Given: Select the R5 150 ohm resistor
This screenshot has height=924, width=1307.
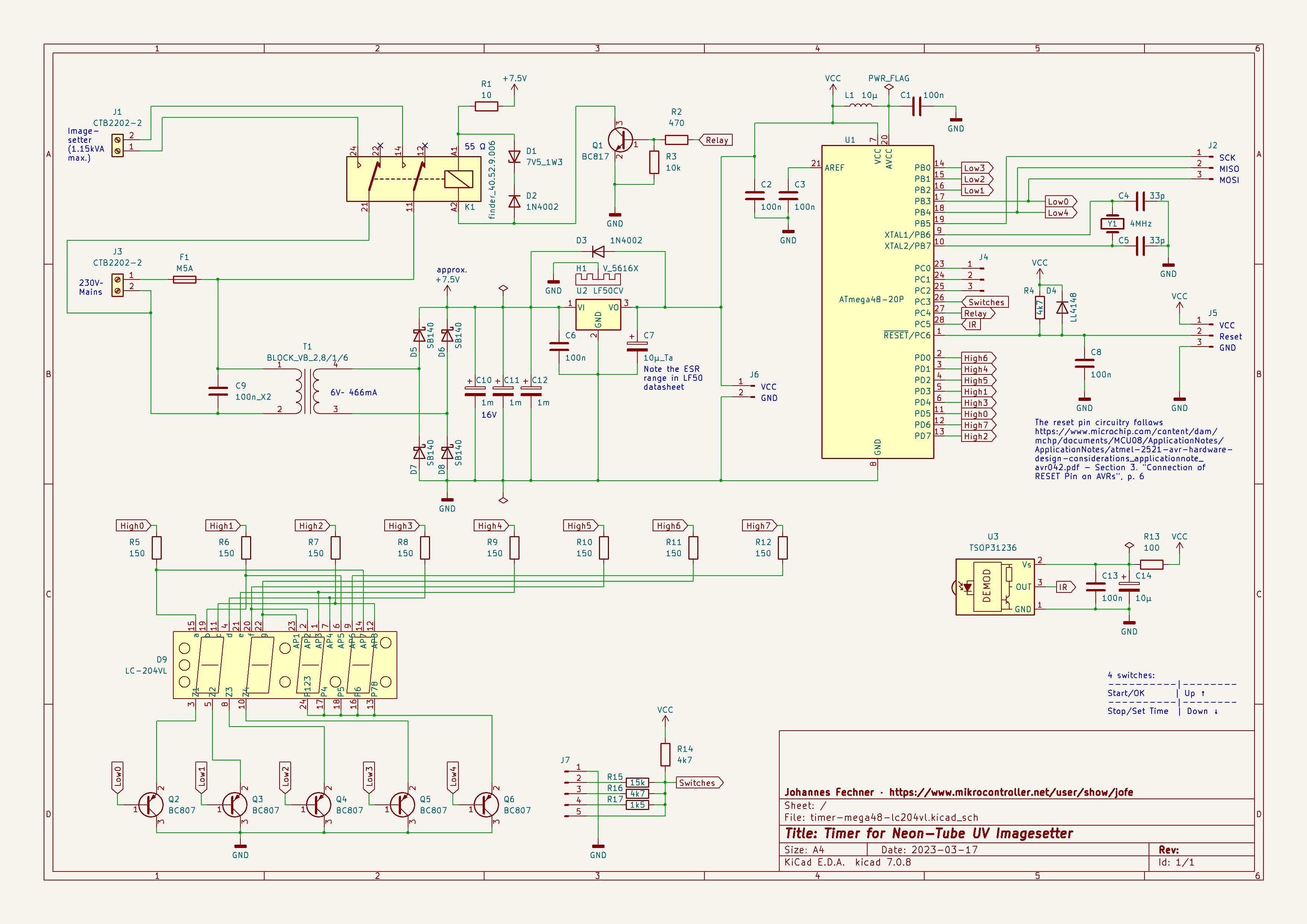Looking at the screenshot, I should pos(157,548).
